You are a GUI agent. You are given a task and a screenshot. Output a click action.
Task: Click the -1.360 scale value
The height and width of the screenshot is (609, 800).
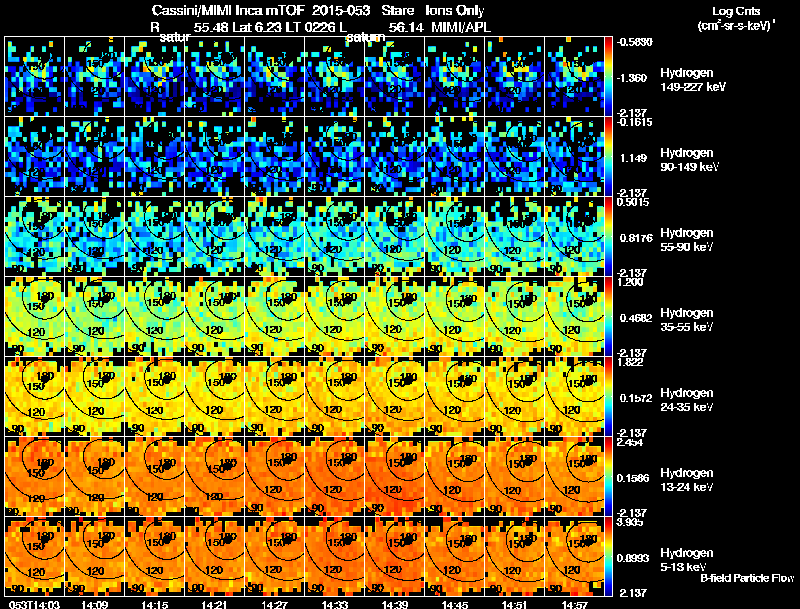pos(632,78)
